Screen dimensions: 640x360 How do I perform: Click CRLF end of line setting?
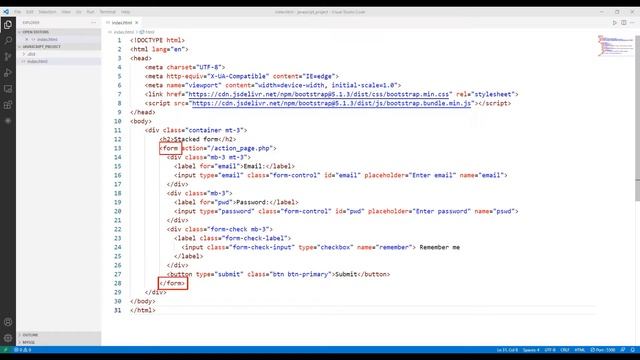click(x=565, y=350)
